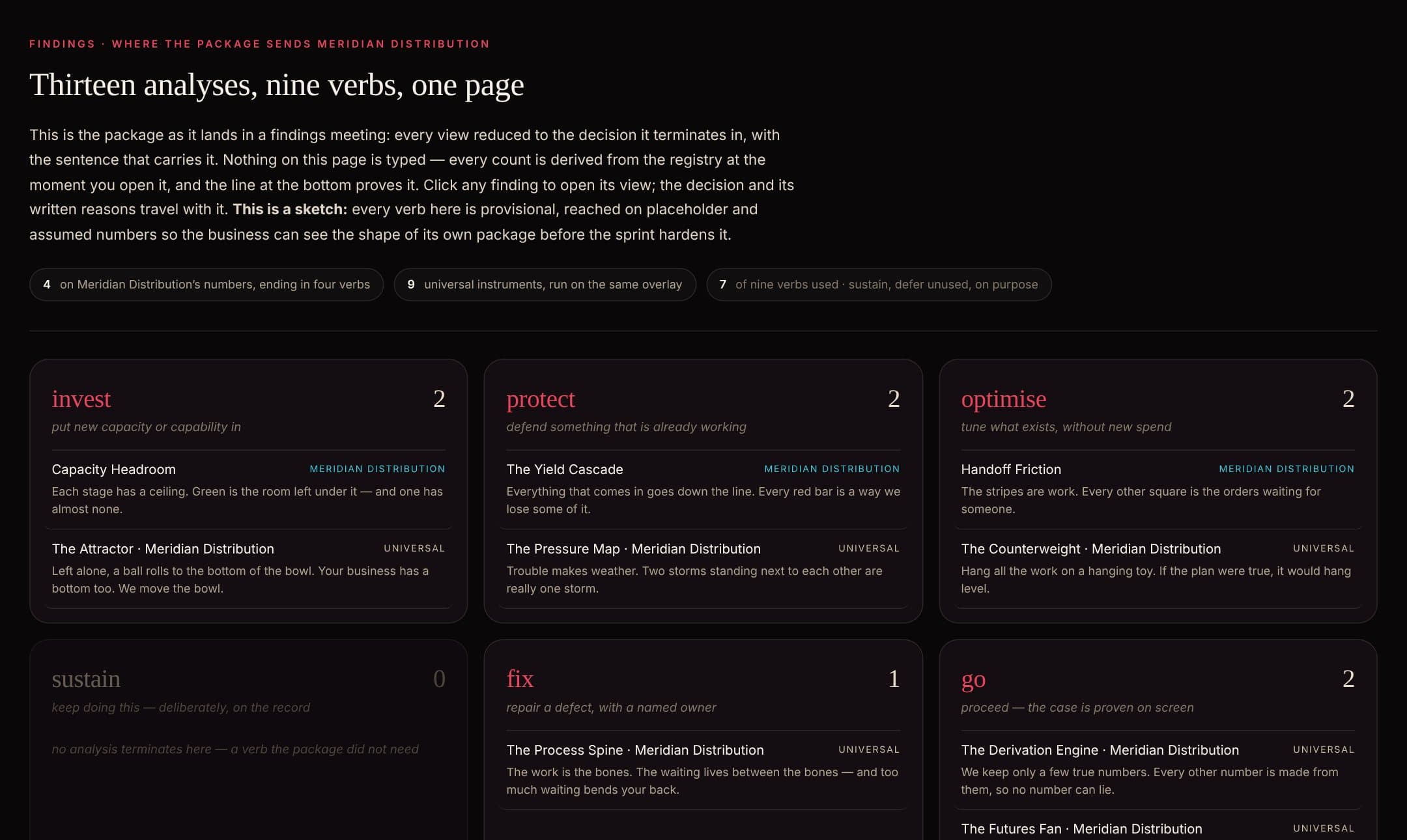The image size is (1407, 840).
Task: Click the 'go' verb heading
Action: pos(973,679)
